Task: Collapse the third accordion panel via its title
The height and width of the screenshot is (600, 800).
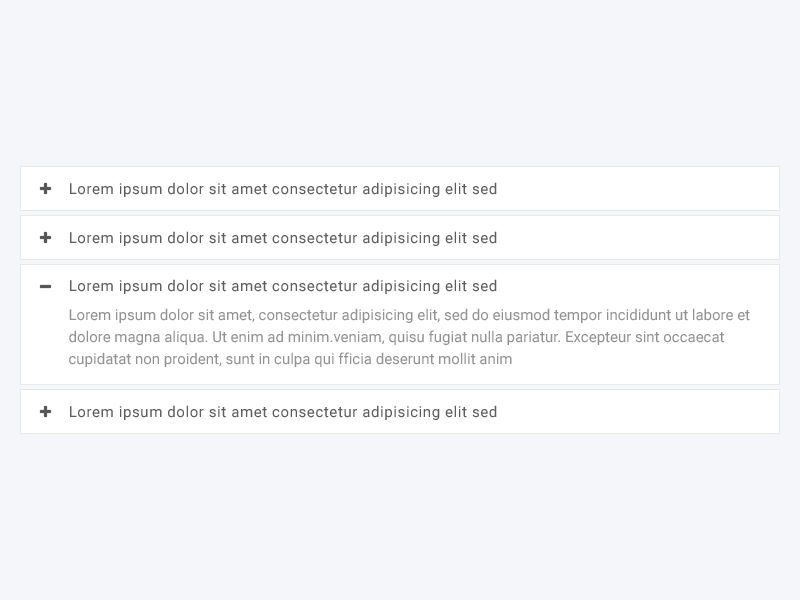Action: tap(283, 286)
